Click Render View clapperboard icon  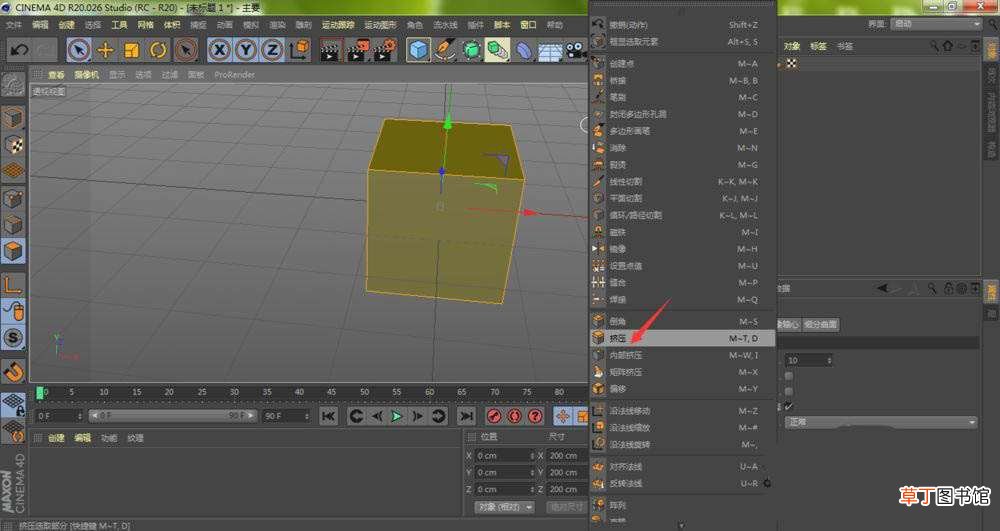point(331,50)
